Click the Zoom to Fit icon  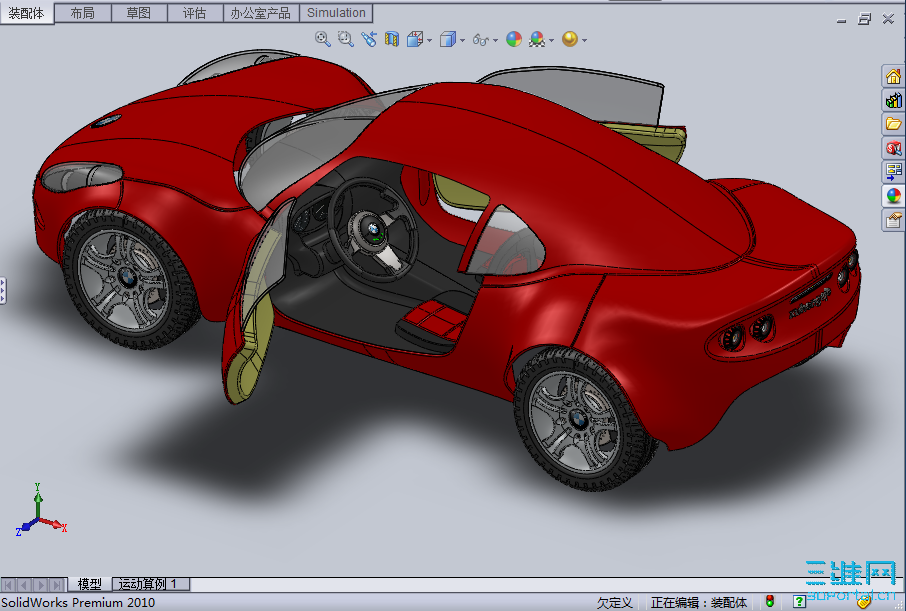pyautogui.click(x=323, y=39)
